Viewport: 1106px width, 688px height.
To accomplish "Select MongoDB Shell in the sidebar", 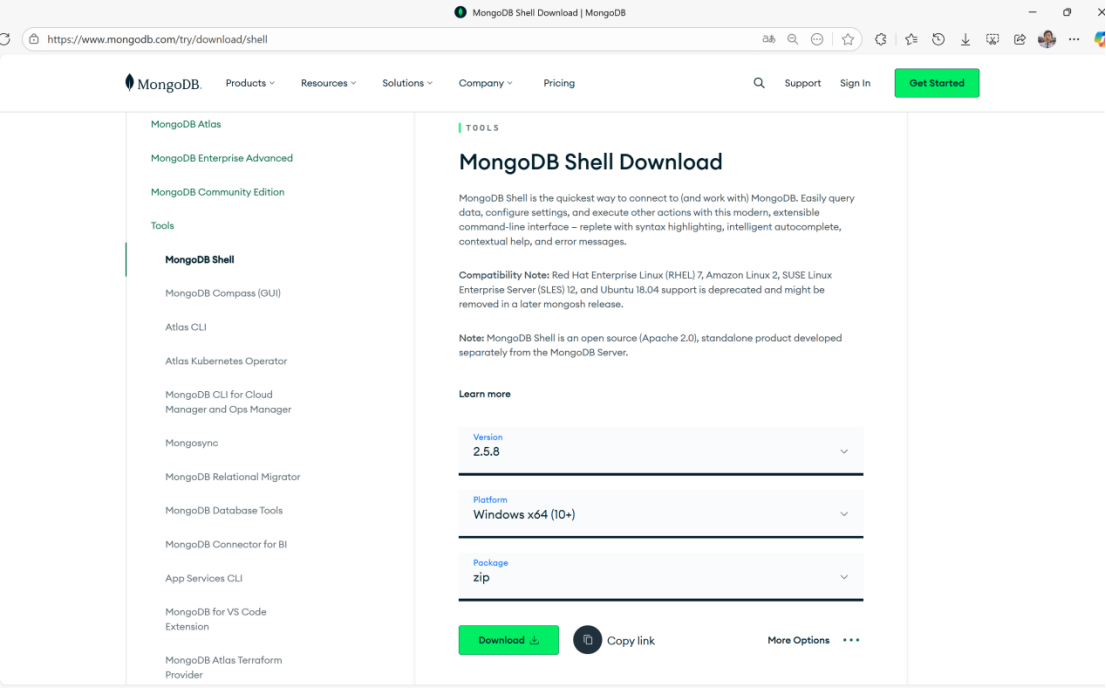I will pos(200,260).
